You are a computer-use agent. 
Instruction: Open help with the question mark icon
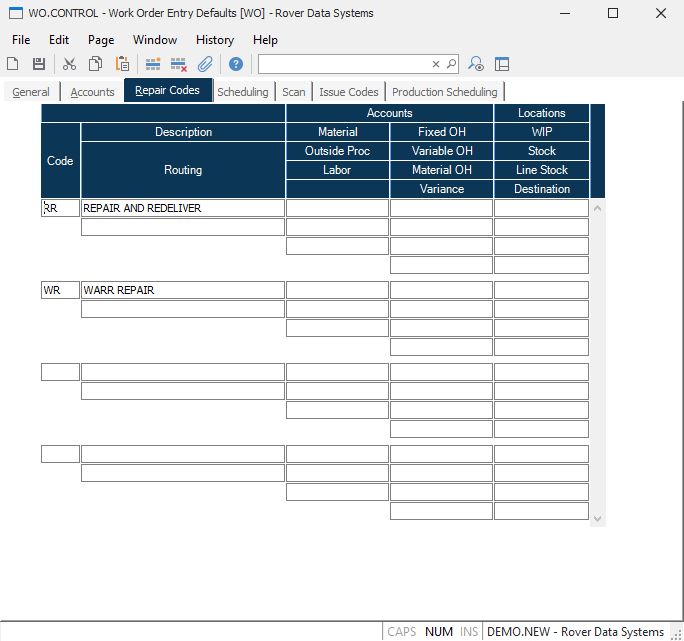click(x=236, y=64)
